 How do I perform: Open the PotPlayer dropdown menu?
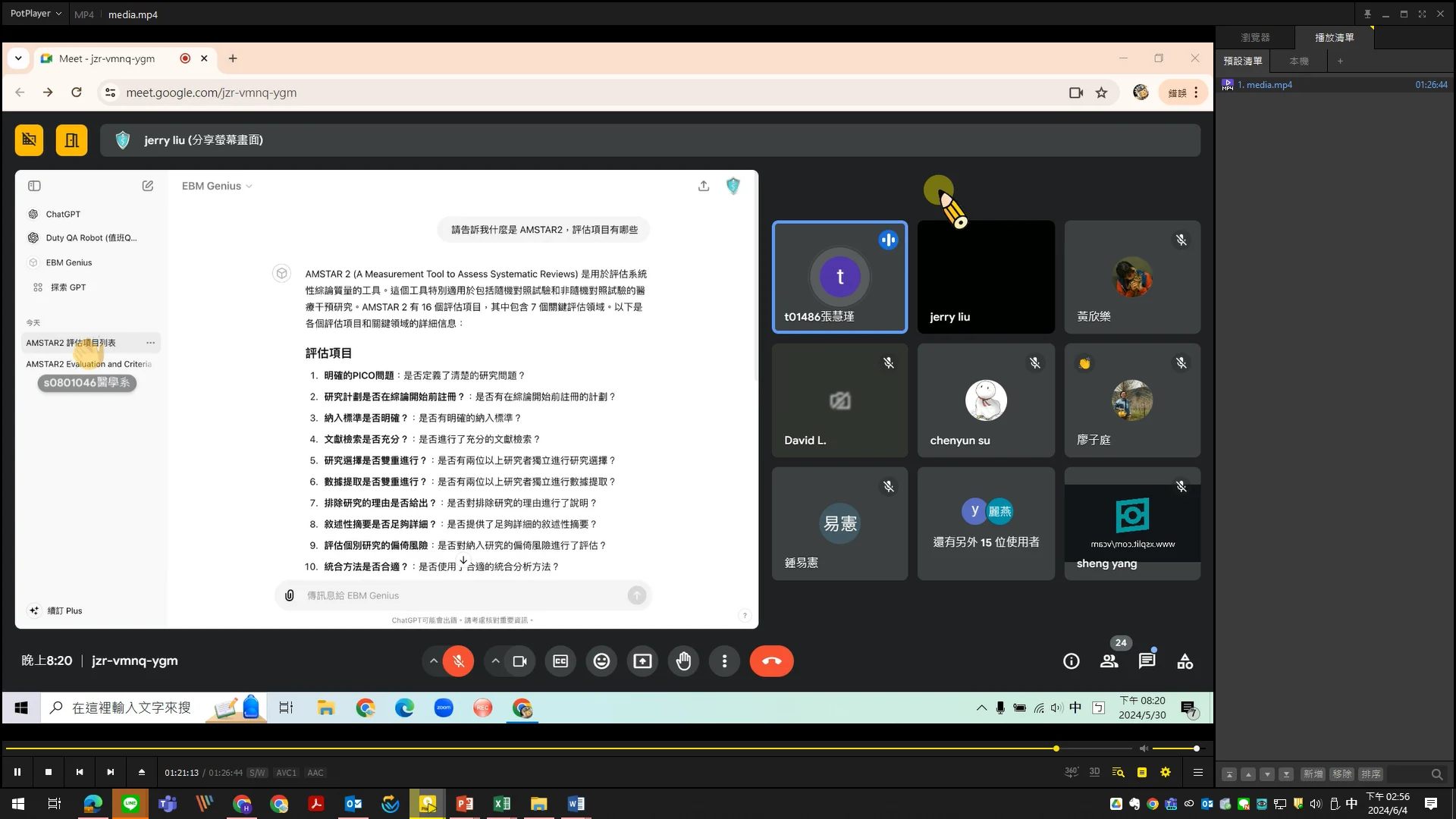click(36, 14)
